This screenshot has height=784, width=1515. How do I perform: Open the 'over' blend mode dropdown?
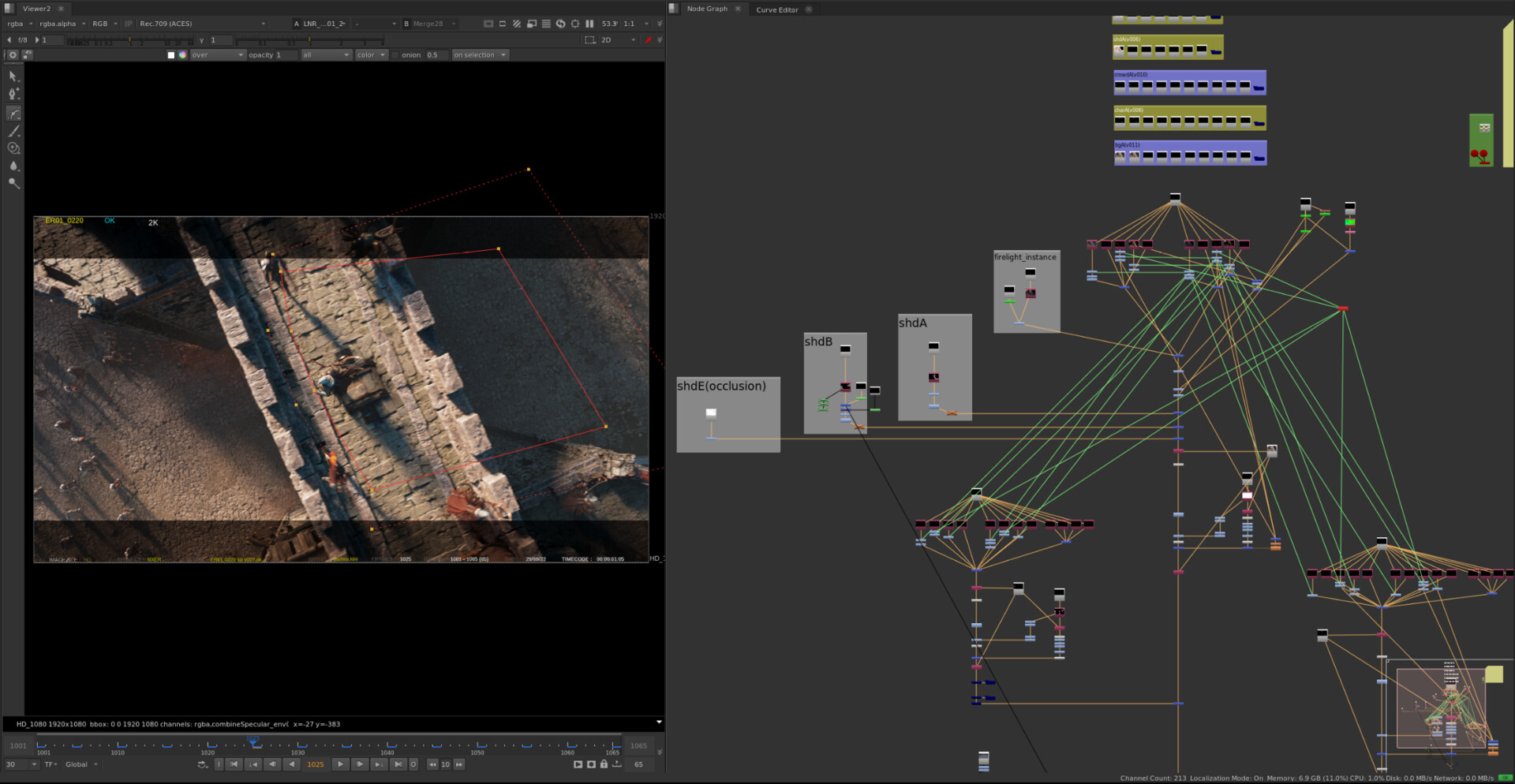[x=217, y=55]
